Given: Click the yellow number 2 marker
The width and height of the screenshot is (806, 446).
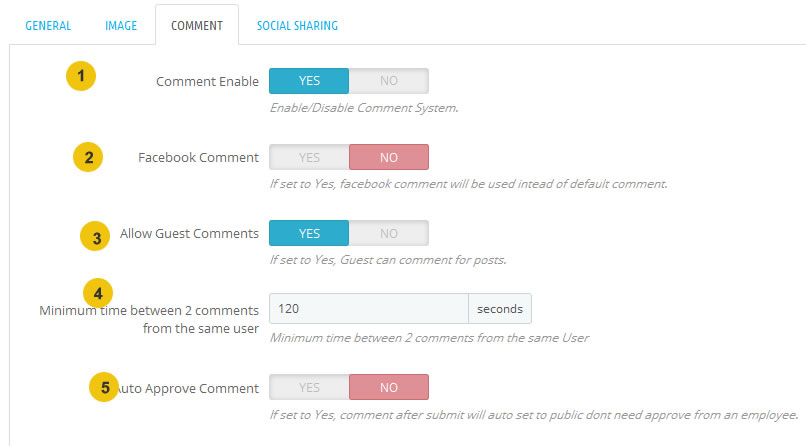Looking at the screenshot, I should coord(88,157).
